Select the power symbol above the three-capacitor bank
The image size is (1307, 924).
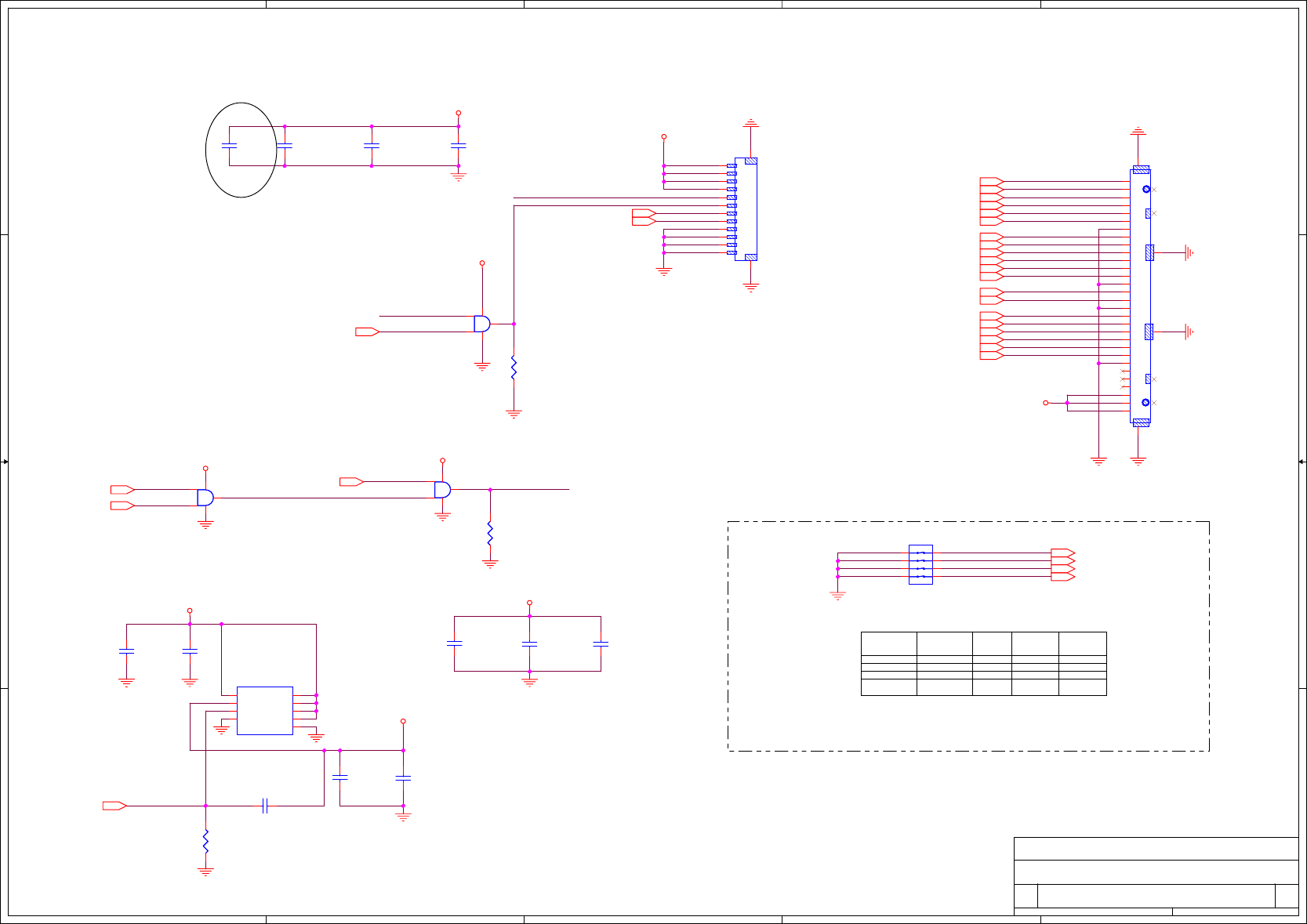point(529,603)
